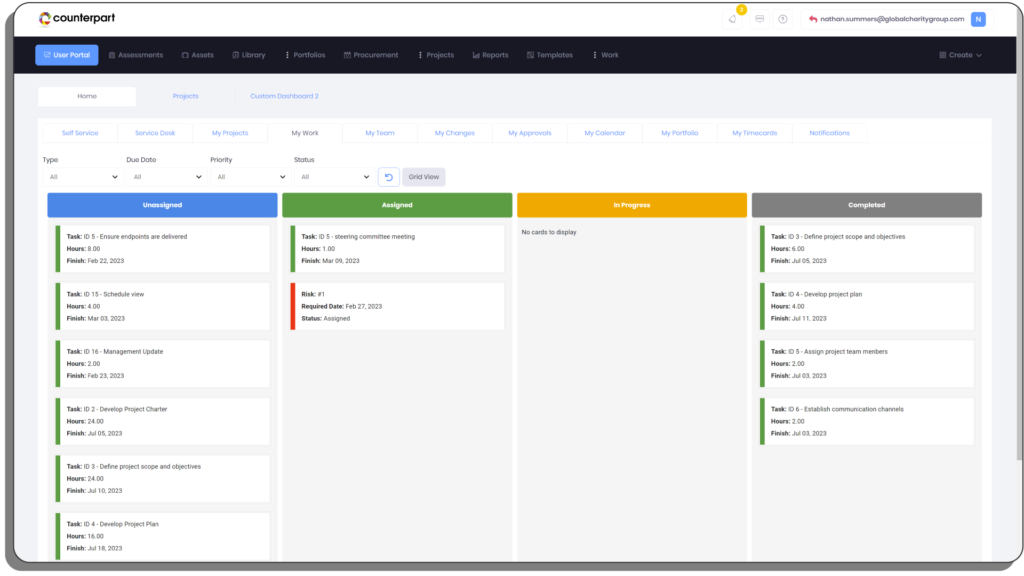Click the green Assigned column header
The width and height of the screenshot is (1024, 576).
coord(397,205)
